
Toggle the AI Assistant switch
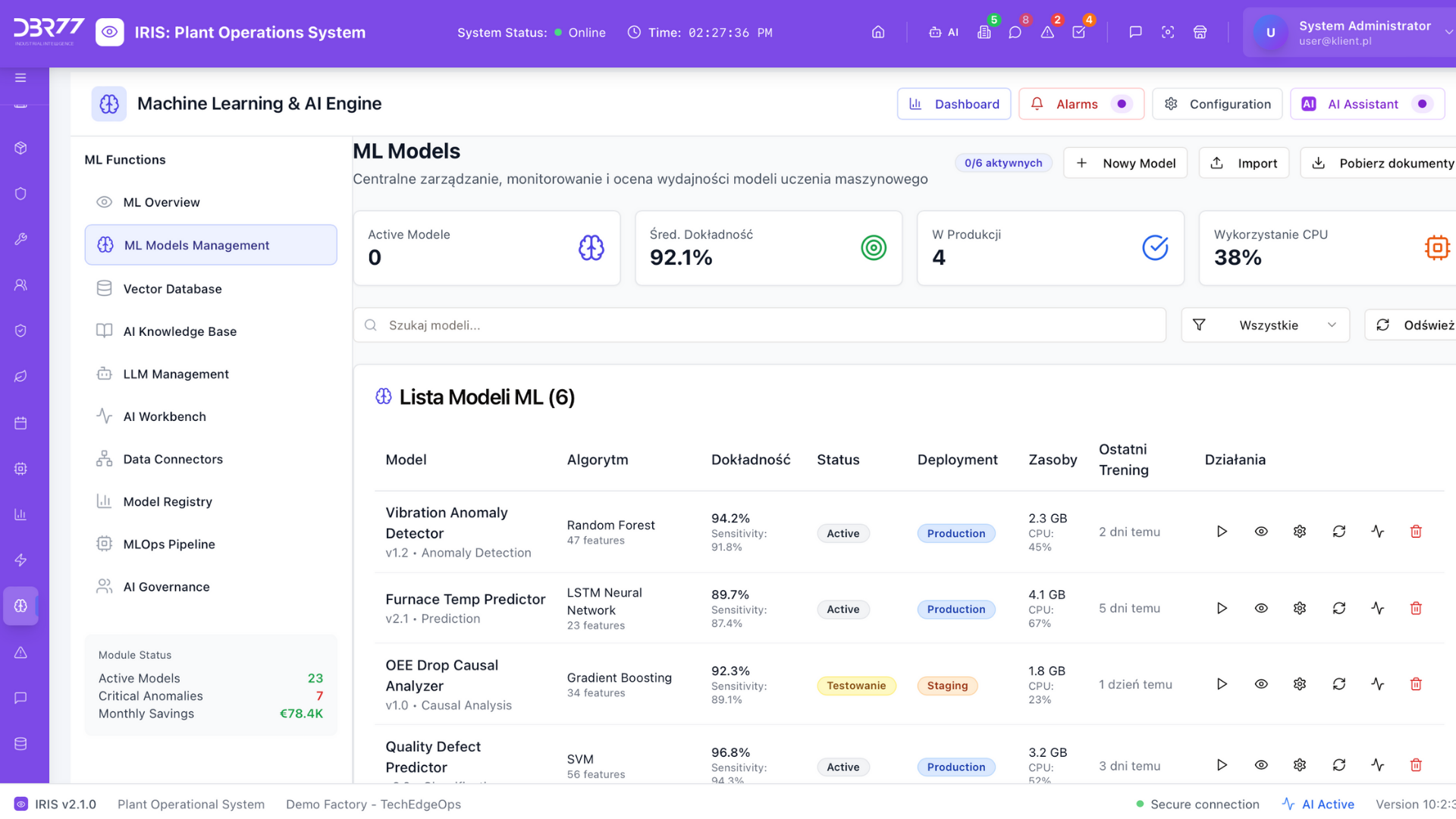pyautogui.click(x=1422, y=104)
